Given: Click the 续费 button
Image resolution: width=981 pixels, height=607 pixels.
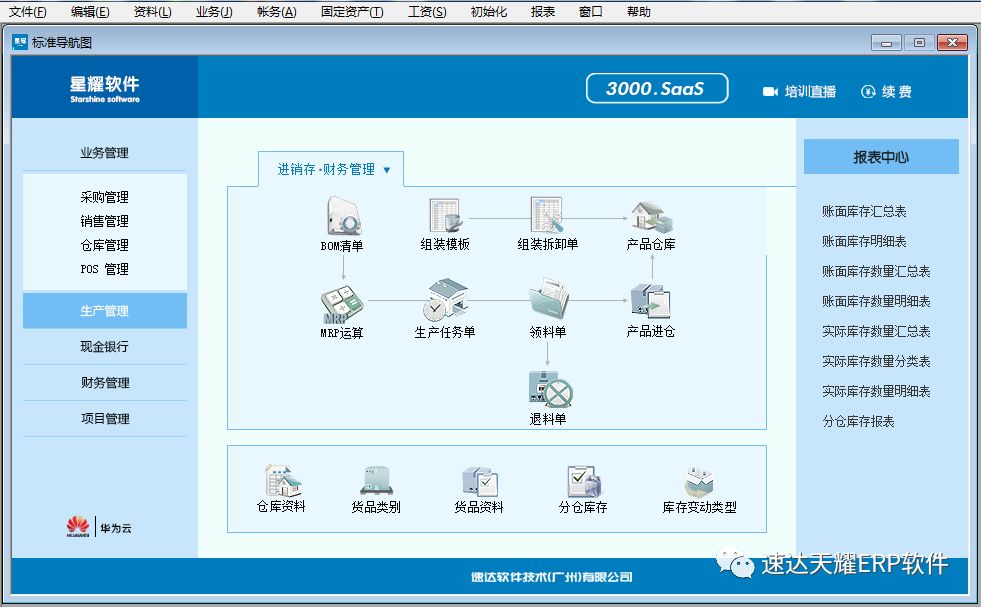Looking at the screenshot, I should (x=886, y=91).
